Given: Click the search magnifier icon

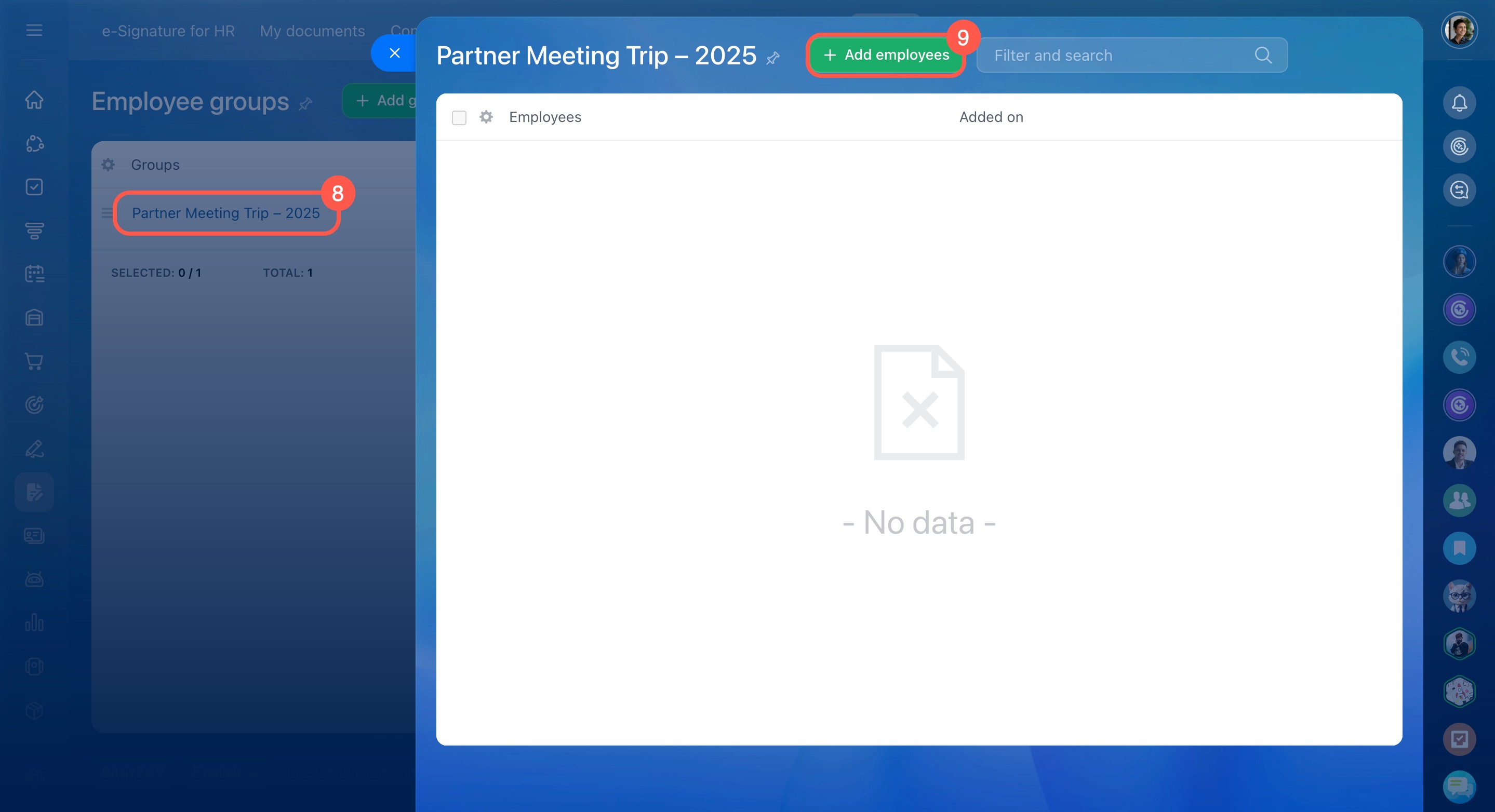Looking at the screenshot, I should (x=1263, y=55).
